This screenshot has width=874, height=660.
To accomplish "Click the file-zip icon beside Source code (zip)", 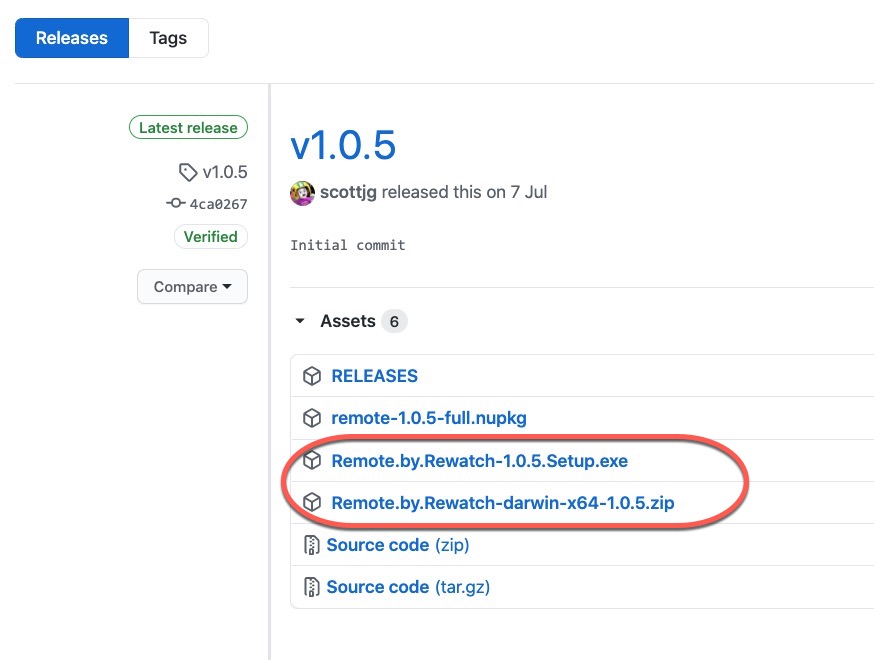I will pos(311,545).
